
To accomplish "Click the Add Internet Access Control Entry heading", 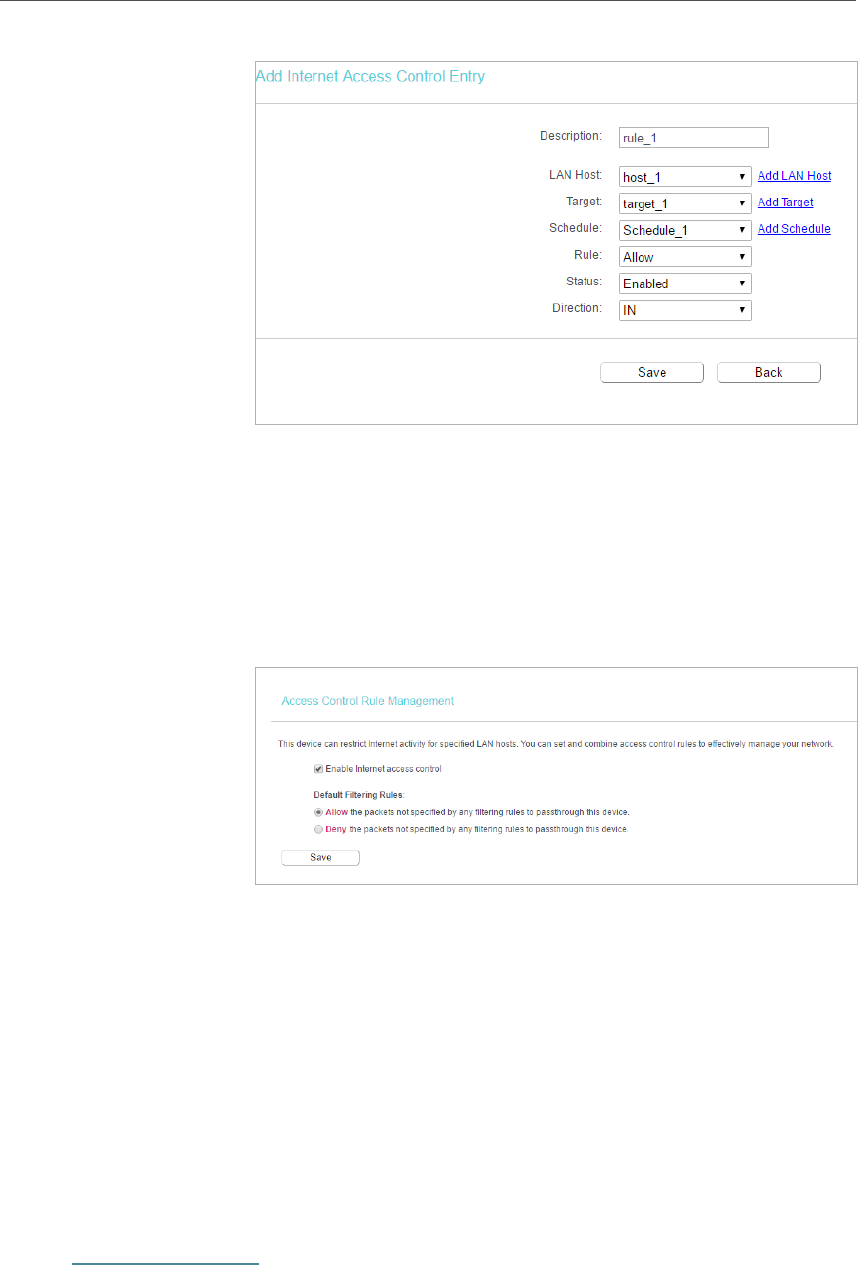I will (371, 76).
